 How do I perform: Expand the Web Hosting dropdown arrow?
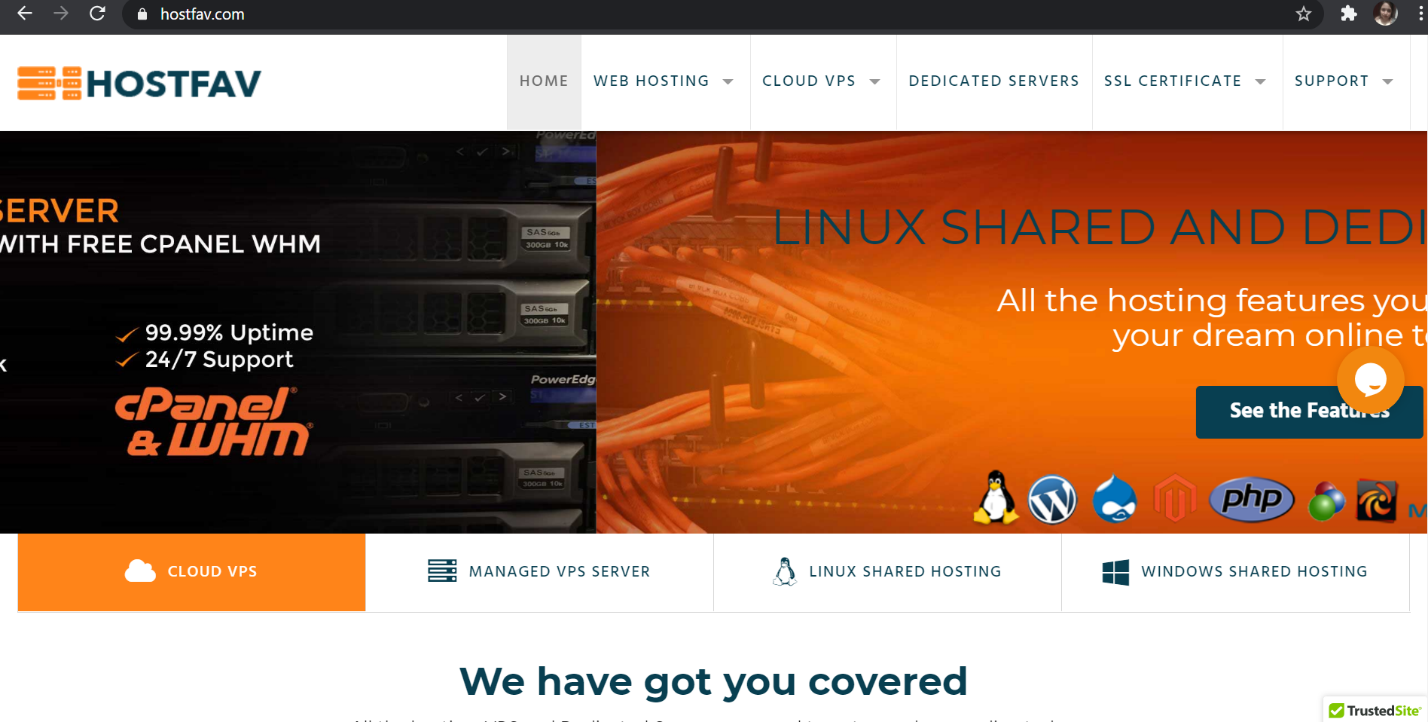[x=728, y=81]
